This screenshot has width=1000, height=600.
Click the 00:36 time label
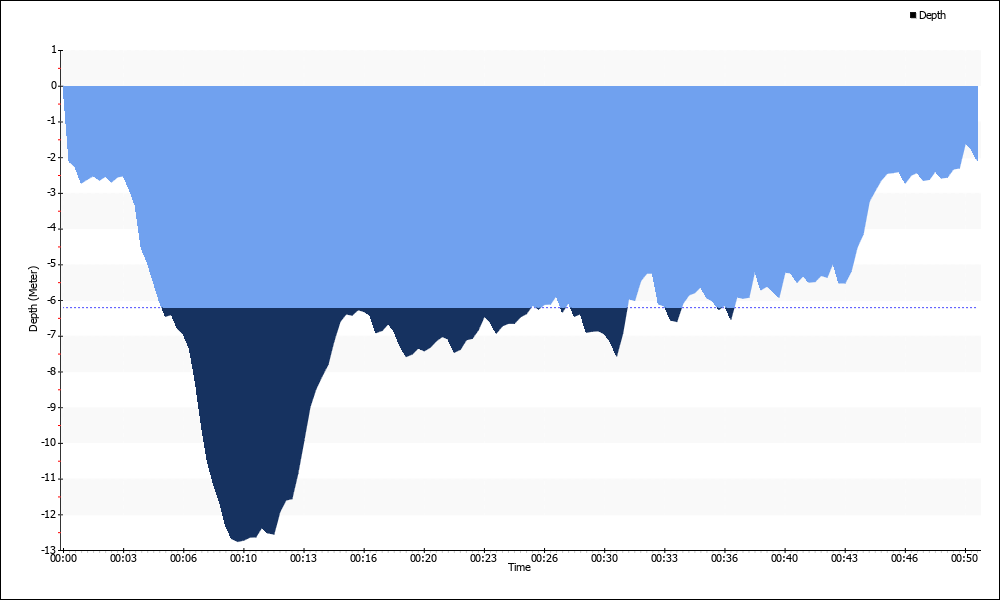tap(724, 558)
